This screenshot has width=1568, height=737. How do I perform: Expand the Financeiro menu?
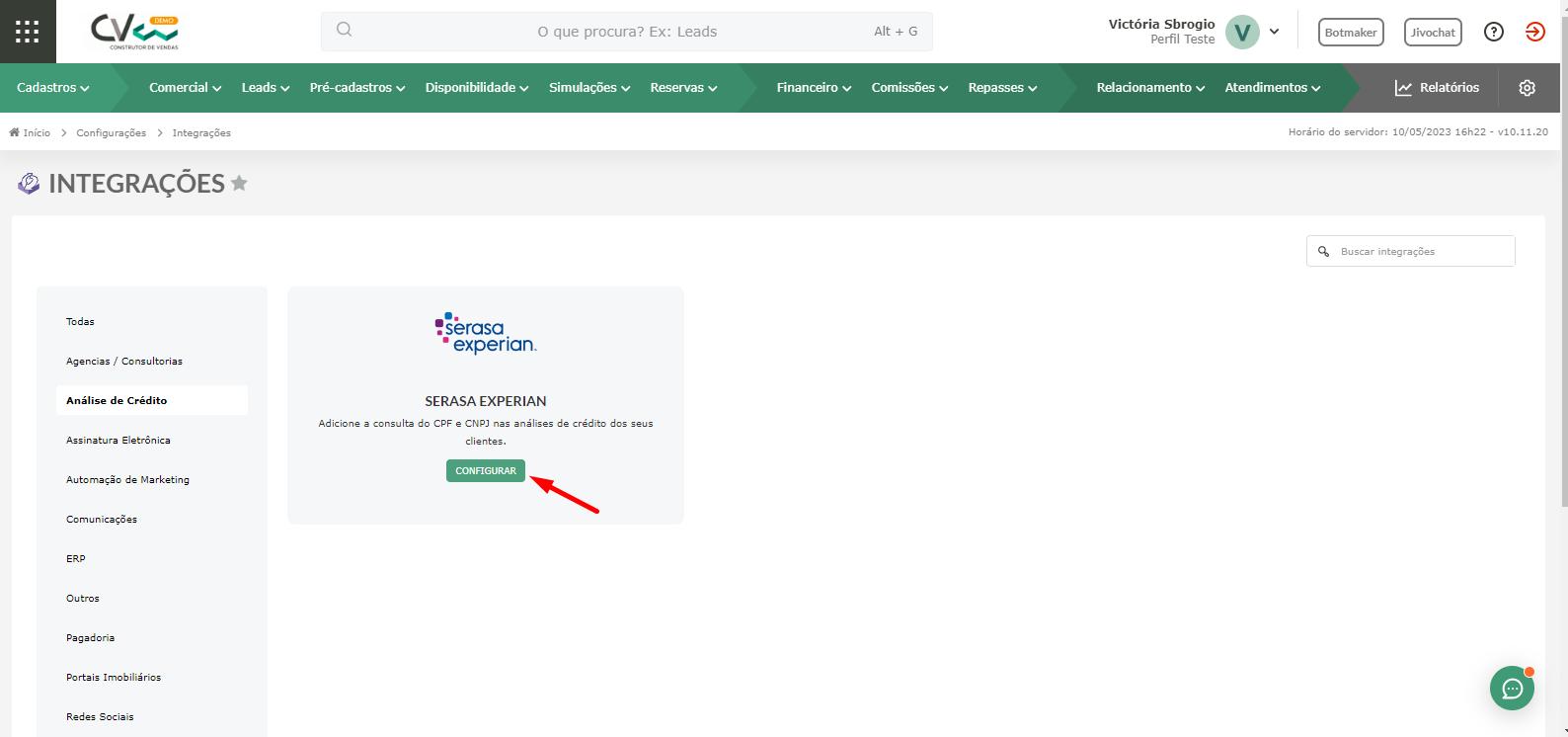click(x=814, y=88)
